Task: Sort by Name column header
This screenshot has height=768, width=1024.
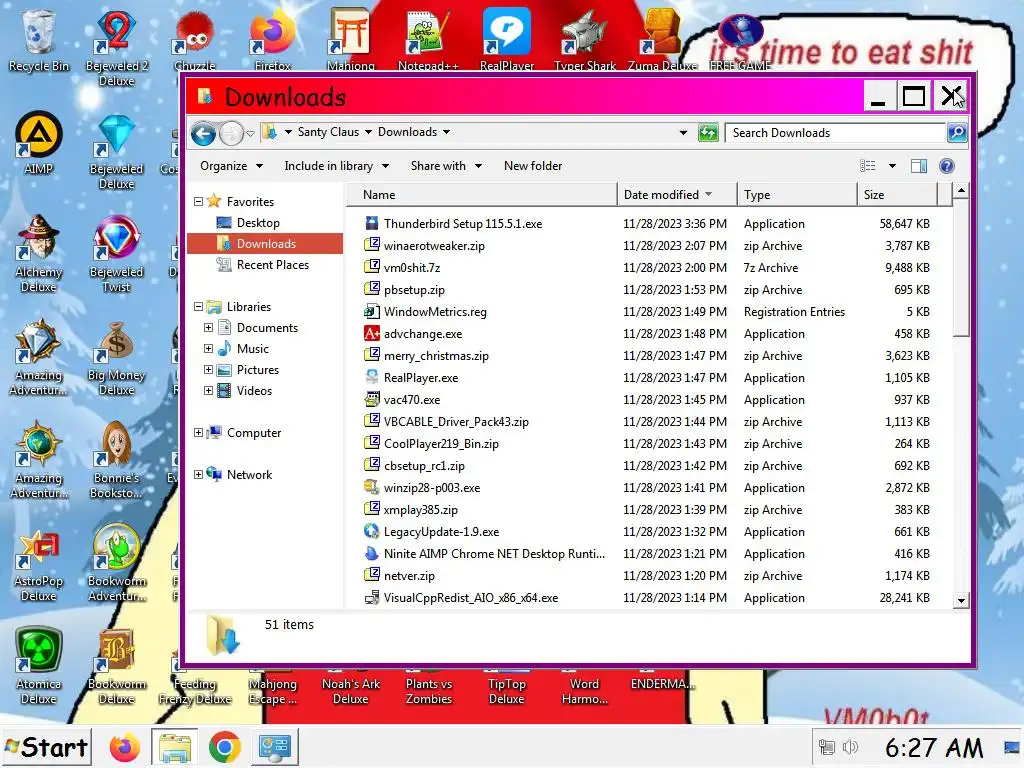Action: [481, 195]
